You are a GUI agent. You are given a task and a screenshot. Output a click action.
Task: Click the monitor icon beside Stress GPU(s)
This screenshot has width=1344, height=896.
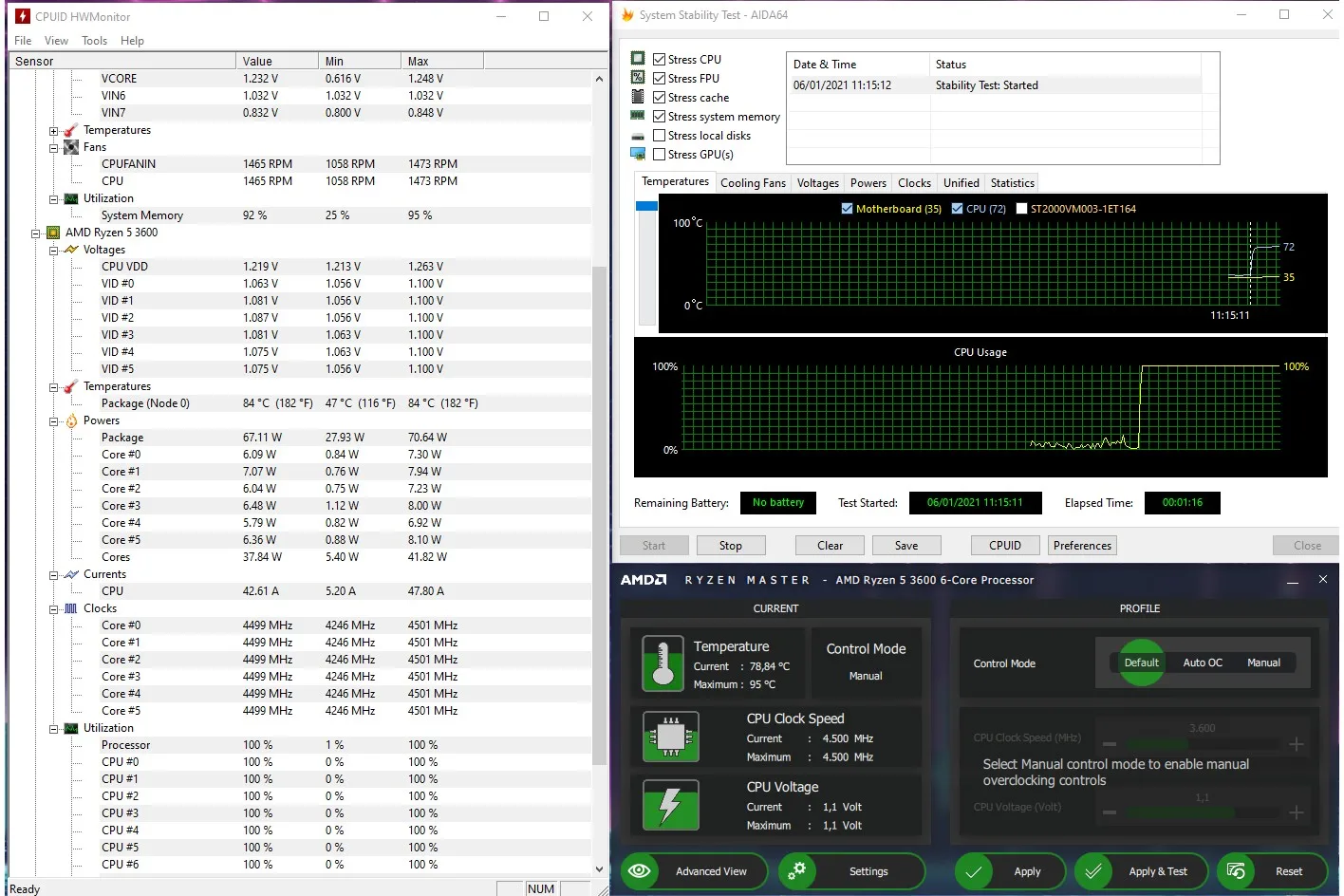[638, 154]
